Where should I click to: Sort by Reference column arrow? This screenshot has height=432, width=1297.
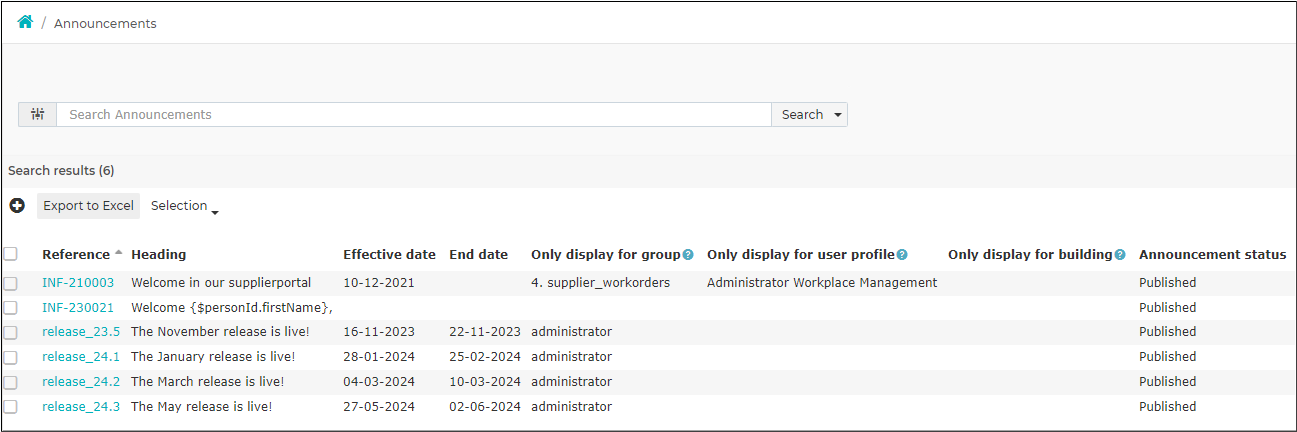pos(119,253)
